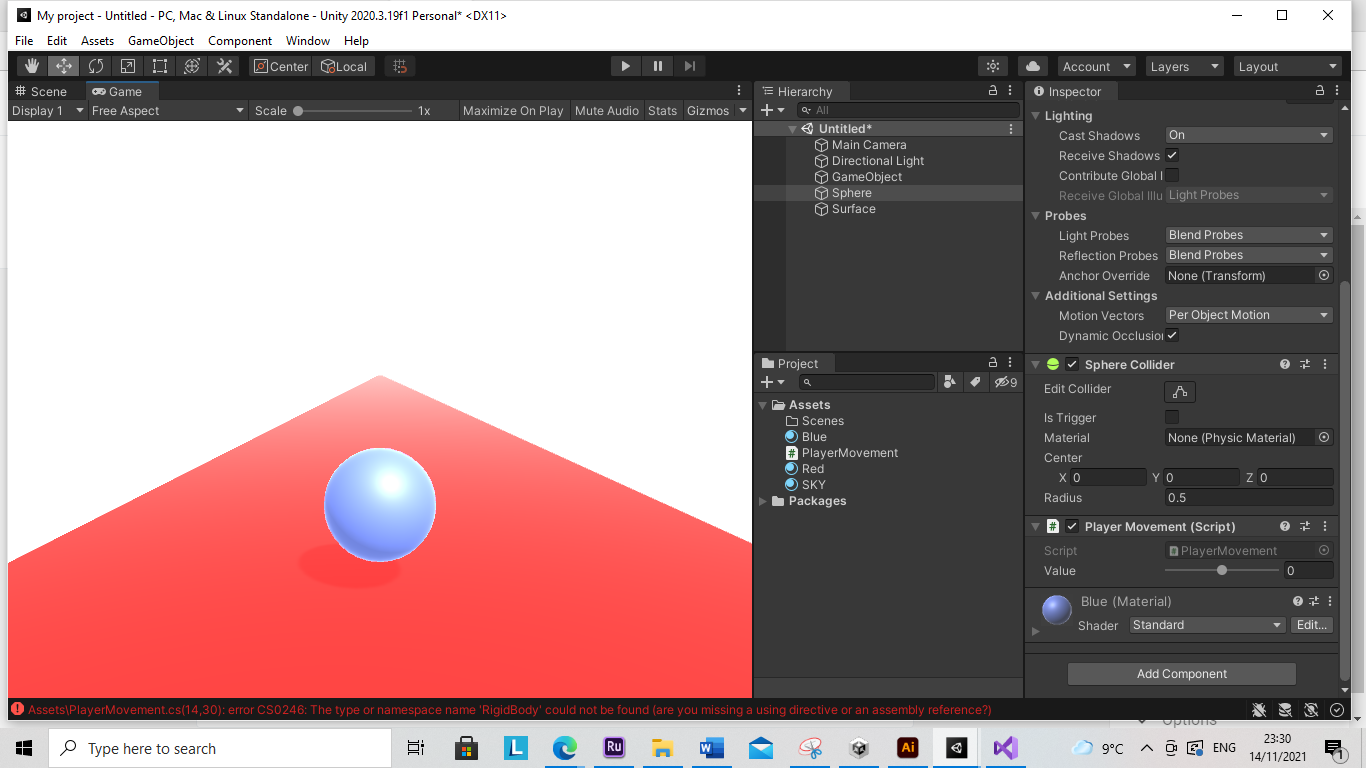Select the Move tool
This screenshot has width=1366, height=768.
pyautogui.click(x=64, y=66)
